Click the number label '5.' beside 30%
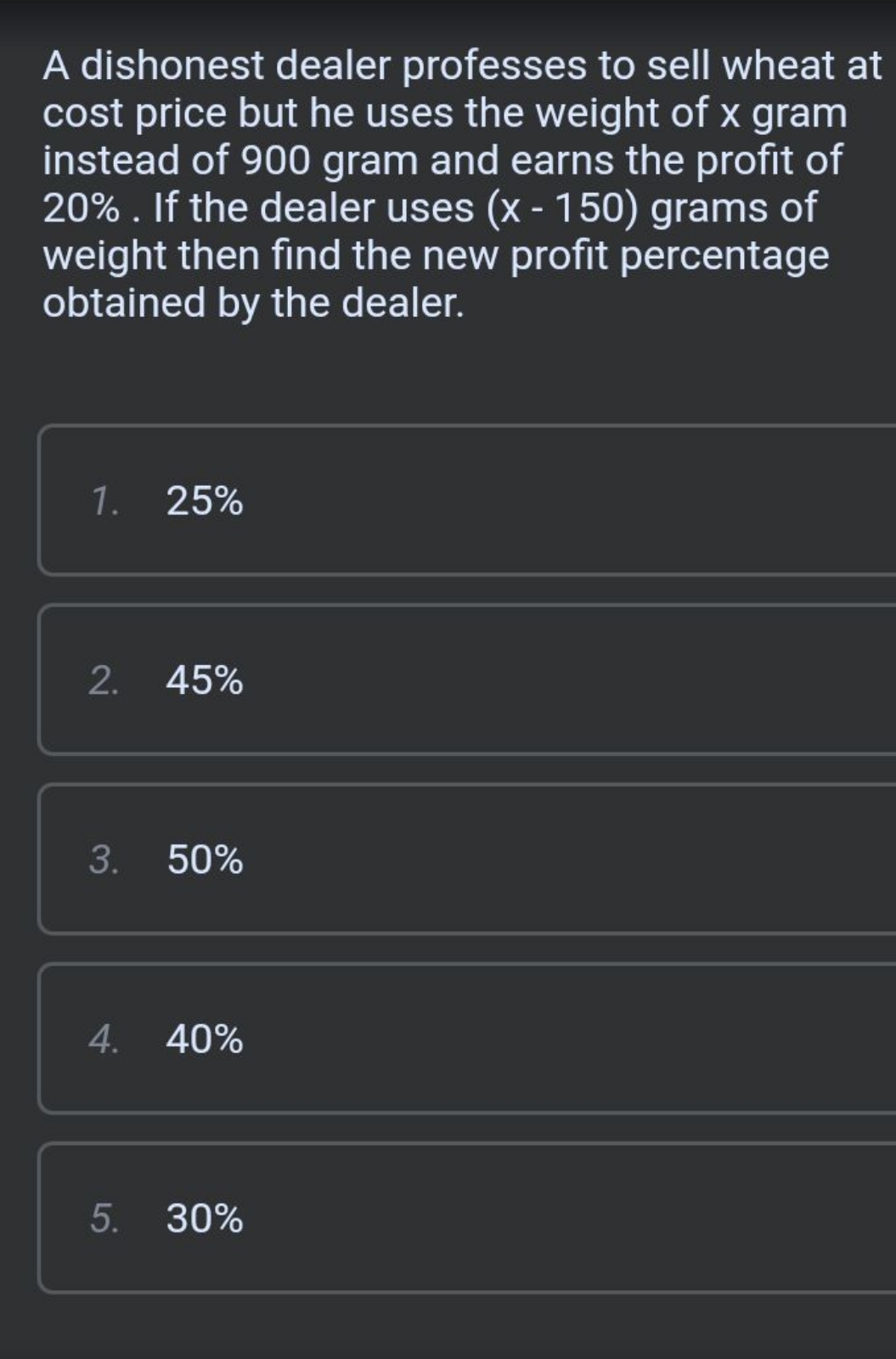The image size is (896, 1359). point(104,1218)
